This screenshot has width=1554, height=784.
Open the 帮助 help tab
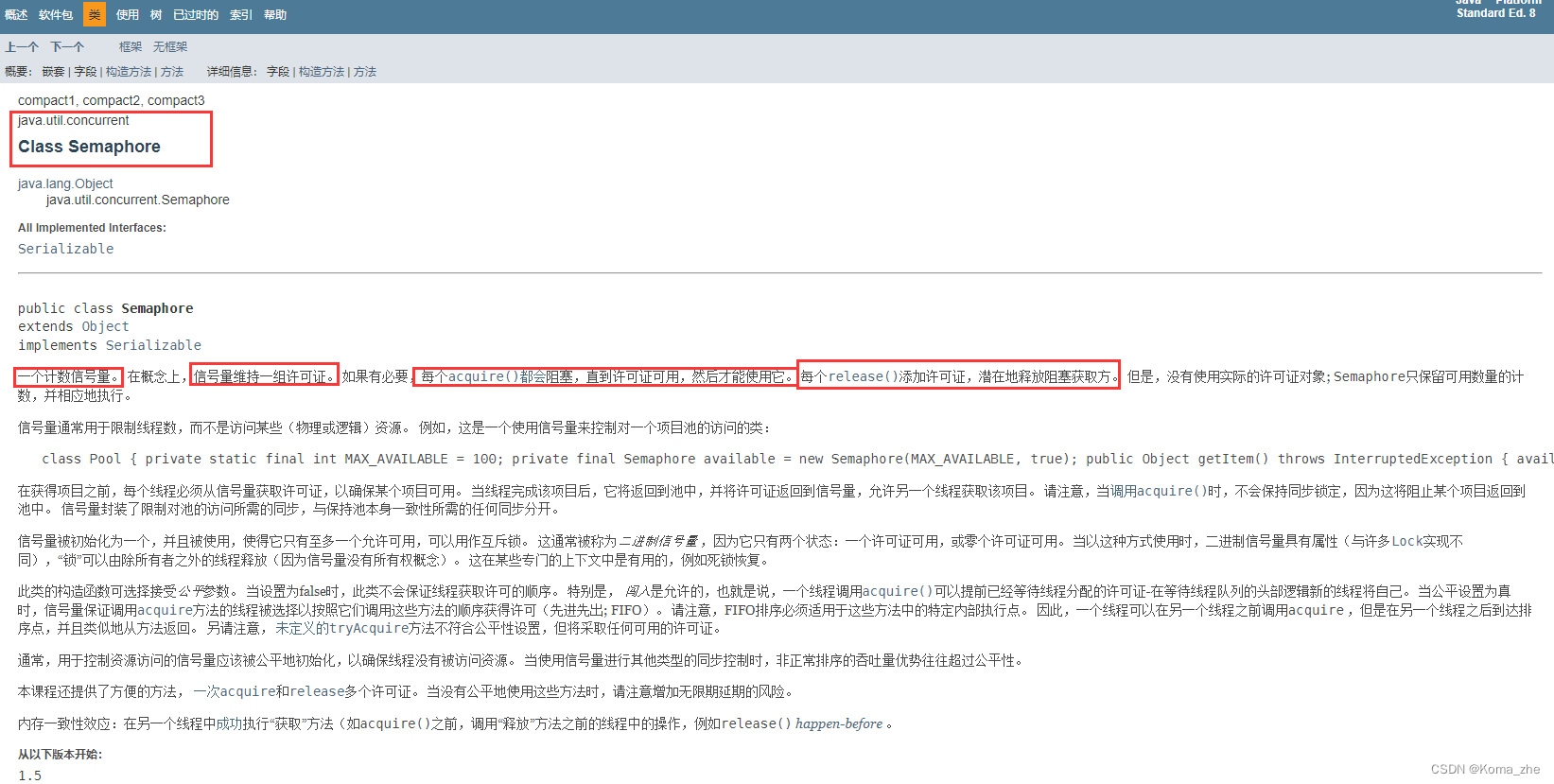[x=275, y=15]
